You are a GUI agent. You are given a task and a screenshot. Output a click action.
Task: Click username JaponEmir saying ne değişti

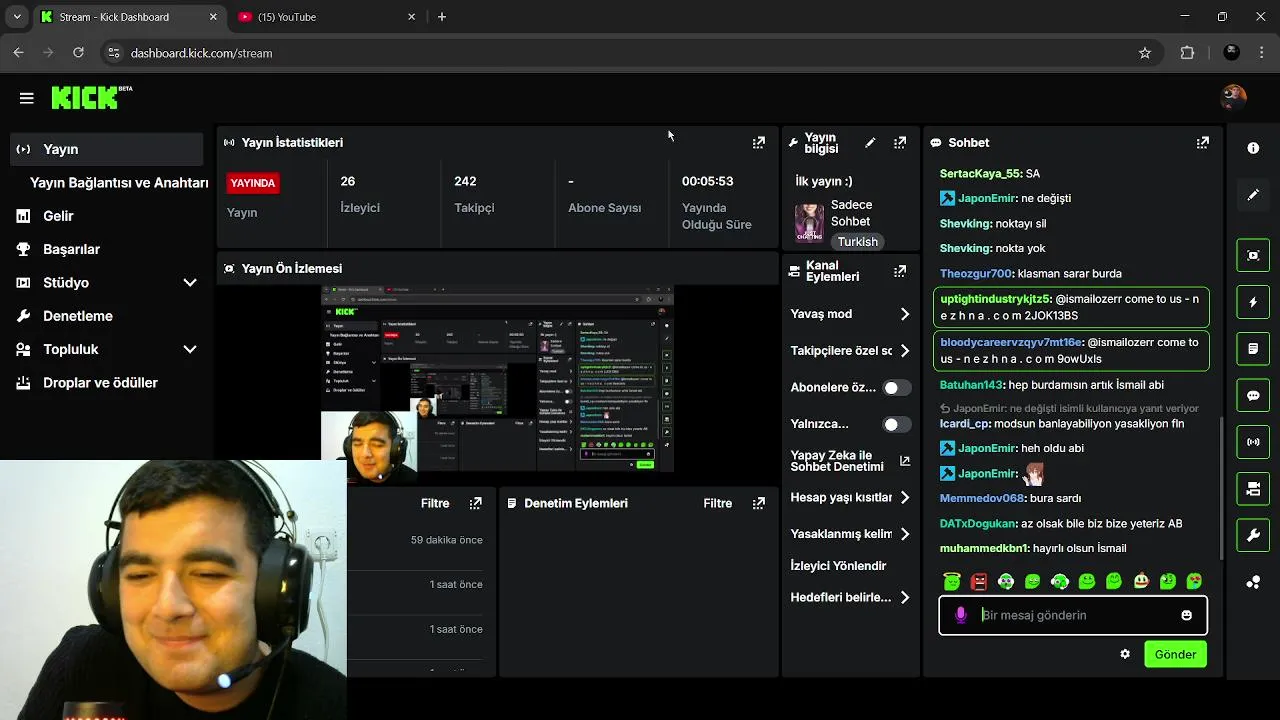point(986,198)
